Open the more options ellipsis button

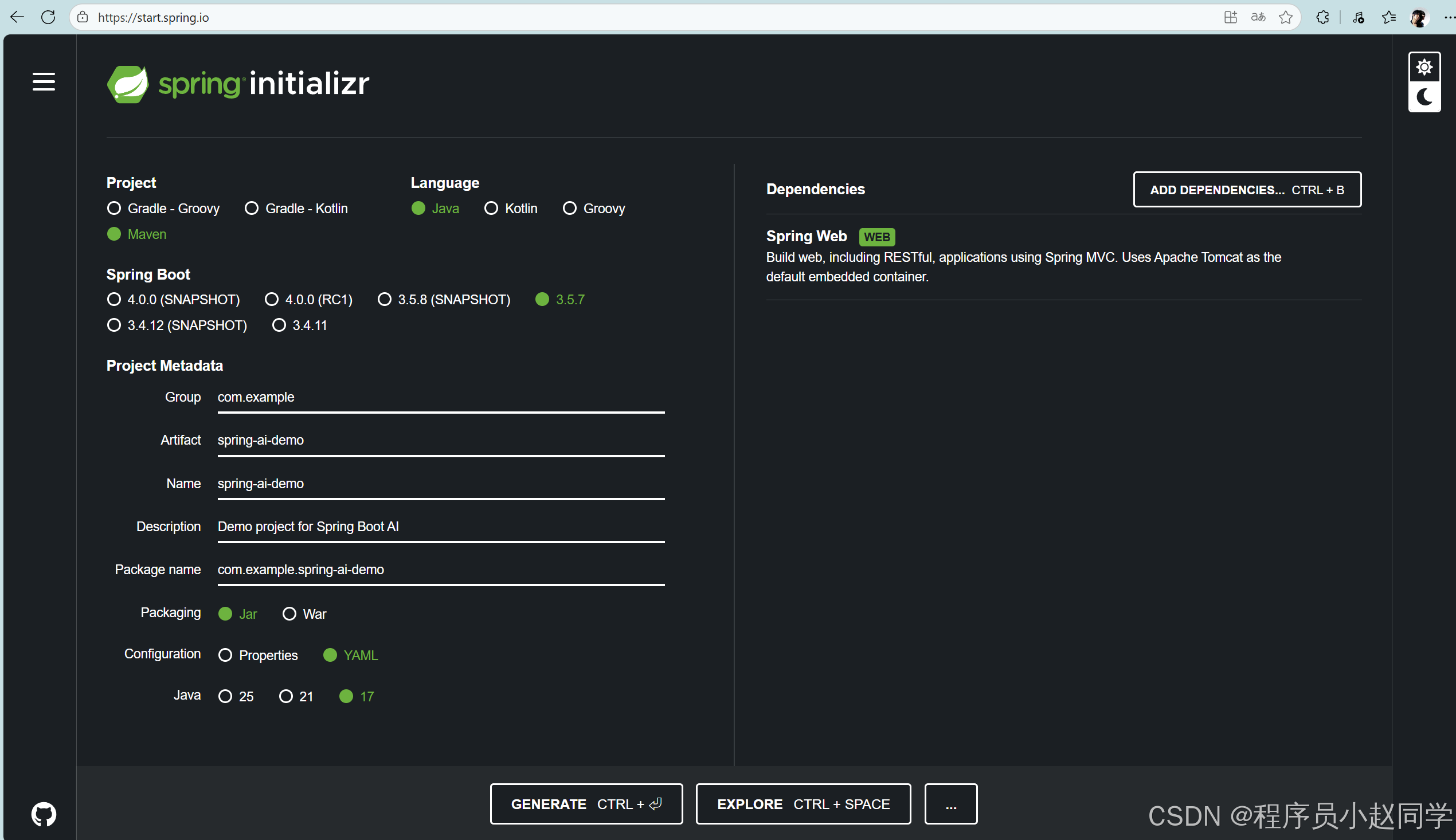[x=950, y=804]
